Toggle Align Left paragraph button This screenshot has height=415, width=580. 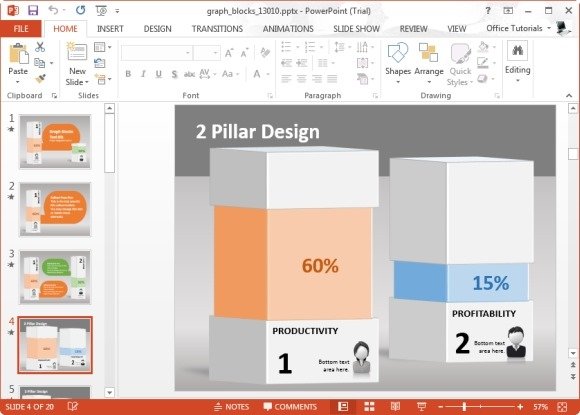tap(286, 79)
